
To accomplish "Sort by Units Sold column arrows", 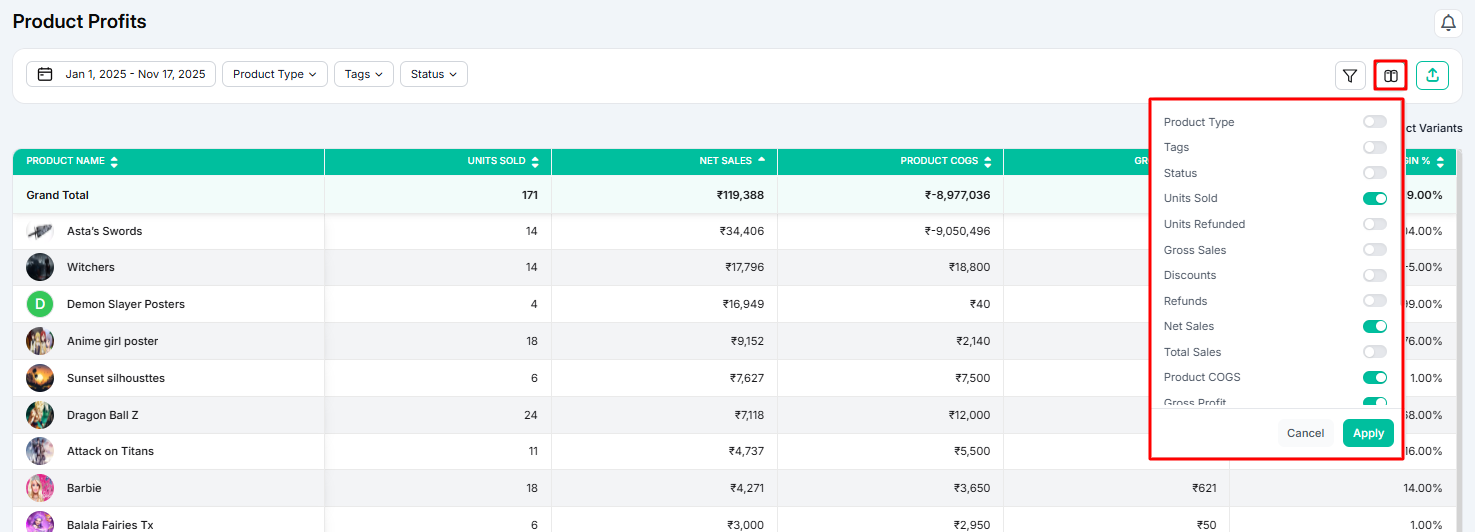I will click(x=535, y=162).
